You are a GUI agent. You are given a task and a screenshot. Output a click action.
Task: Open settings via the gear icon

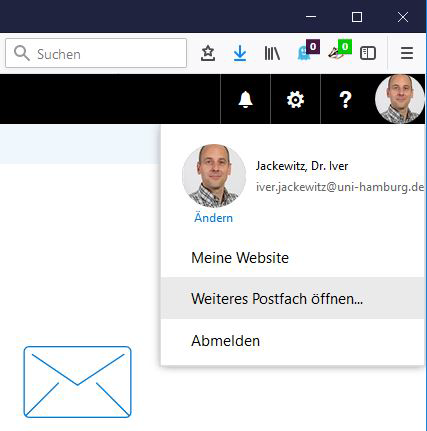(295, 99)
